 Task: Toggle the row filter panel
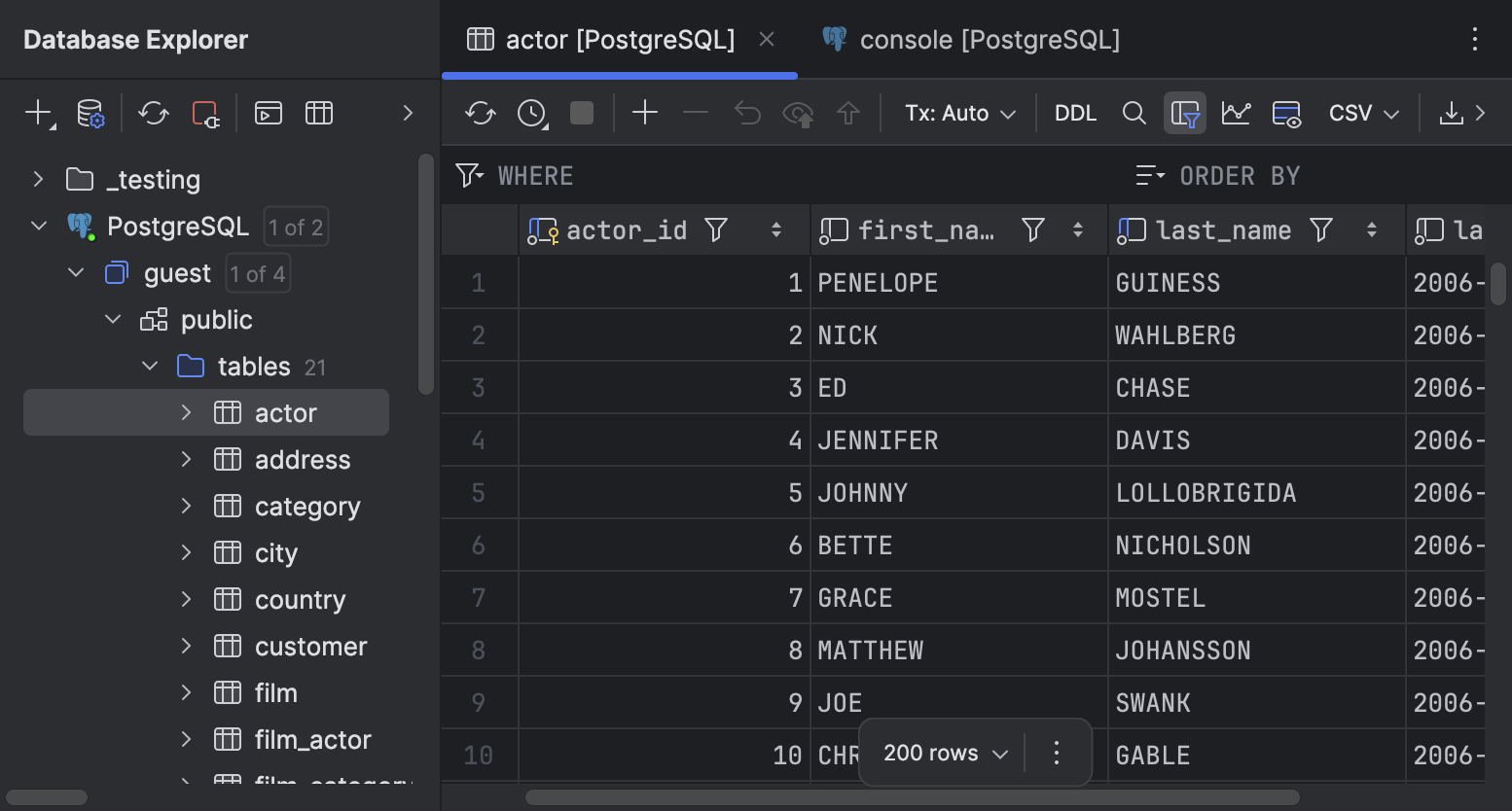1185,113
